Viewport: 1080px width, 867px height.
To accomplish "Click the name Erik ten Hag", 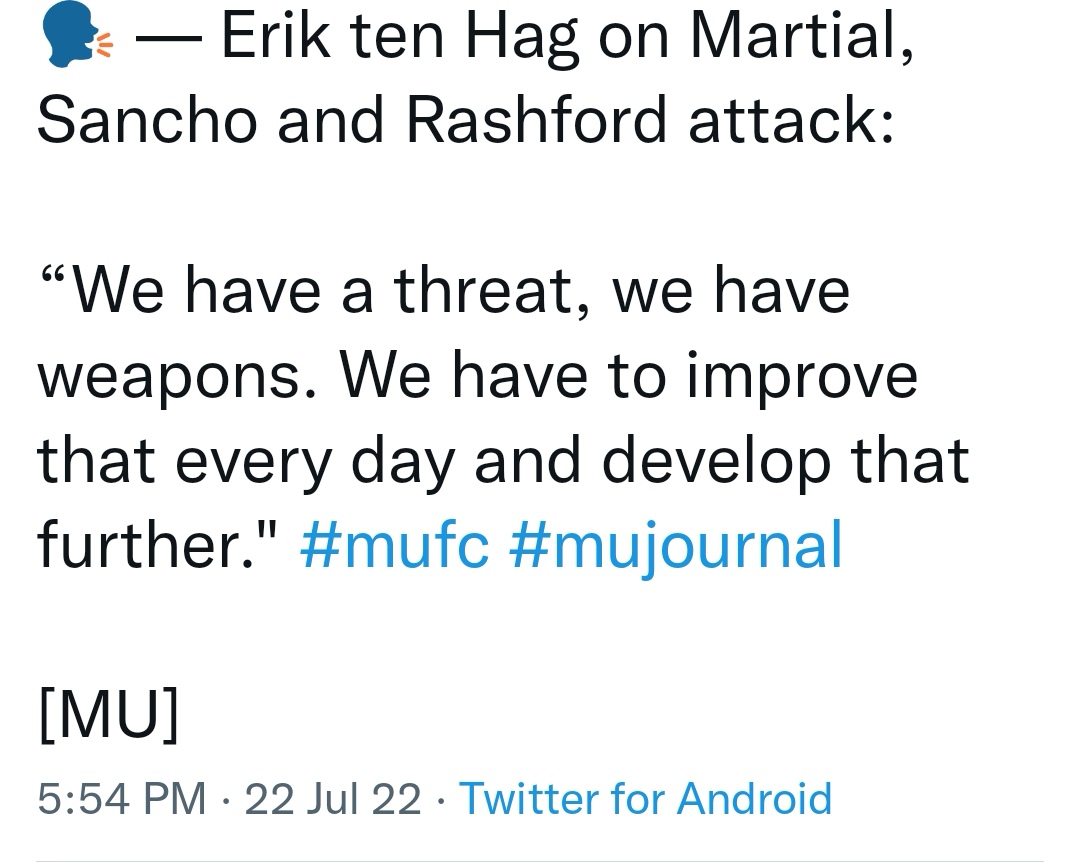I will [x=399, y=38].
